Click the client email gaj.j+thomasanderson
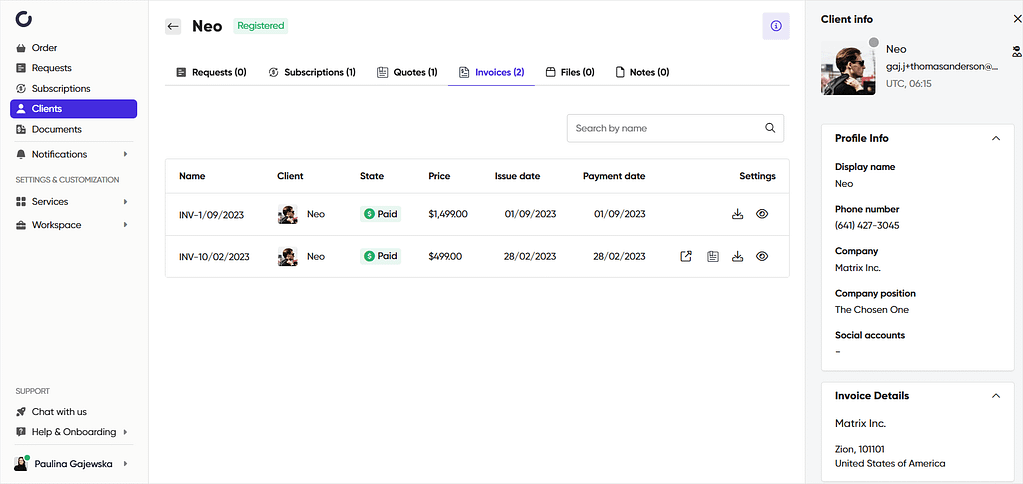 (x=942, y=67)
